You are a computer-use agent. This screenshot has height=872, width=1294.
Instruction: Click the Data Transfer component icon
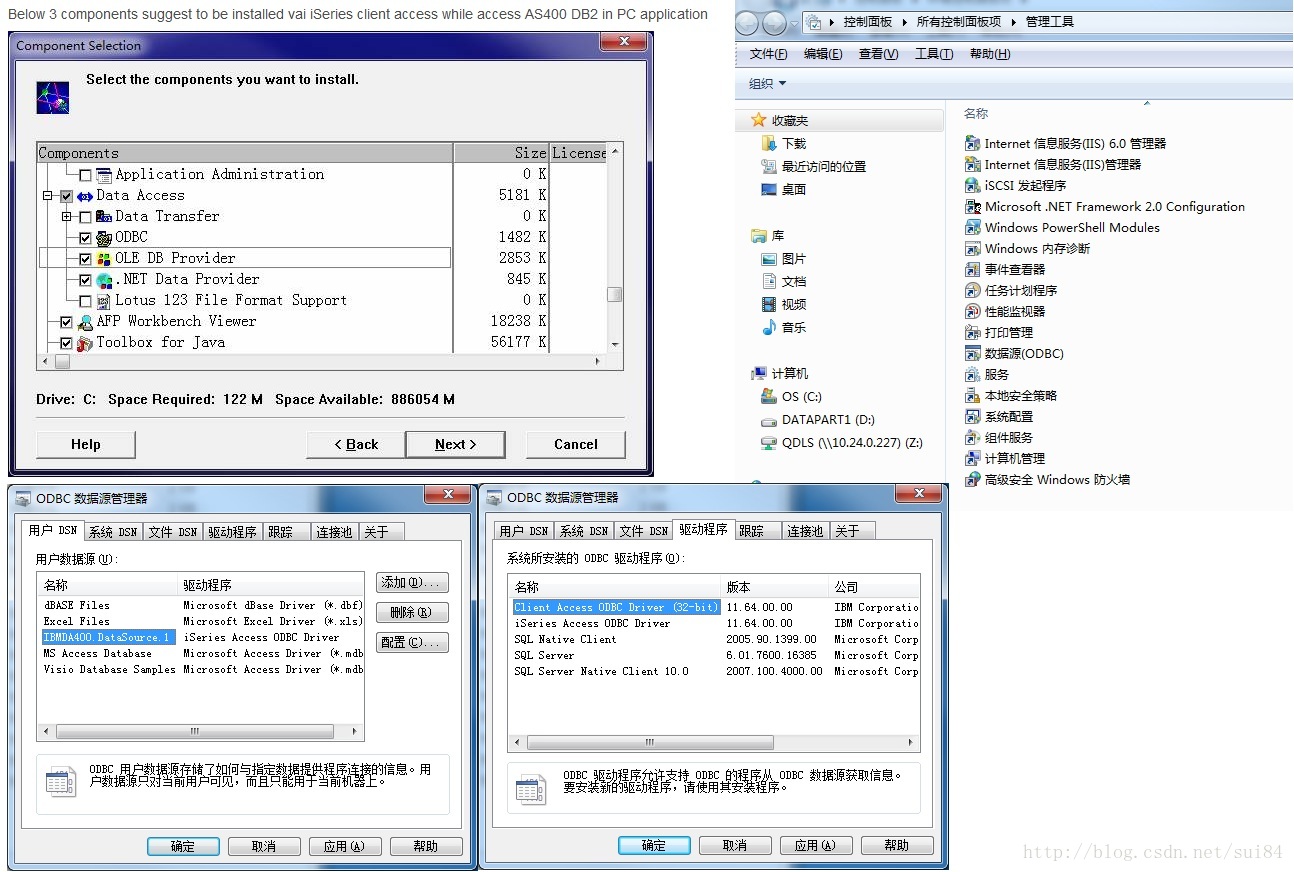pos(104,217)
